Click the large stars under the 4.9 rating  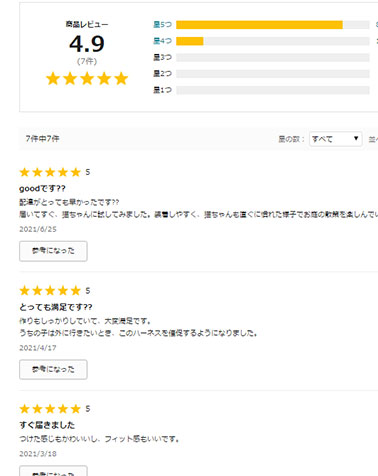(87, 79)
